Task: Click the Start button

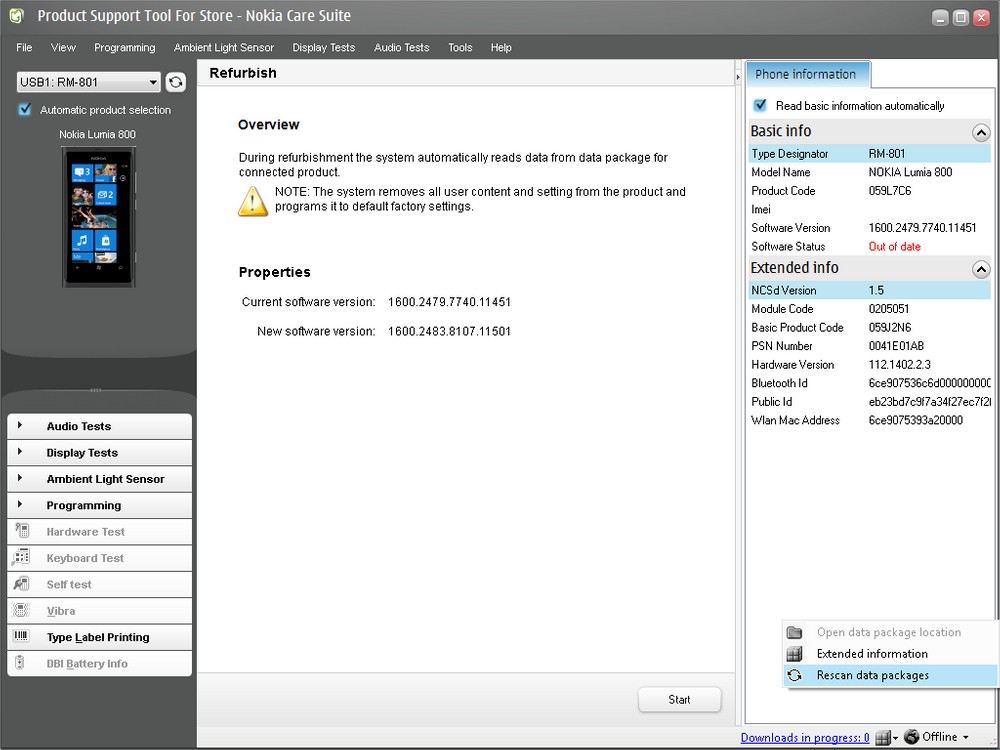Action: (679, 700)
